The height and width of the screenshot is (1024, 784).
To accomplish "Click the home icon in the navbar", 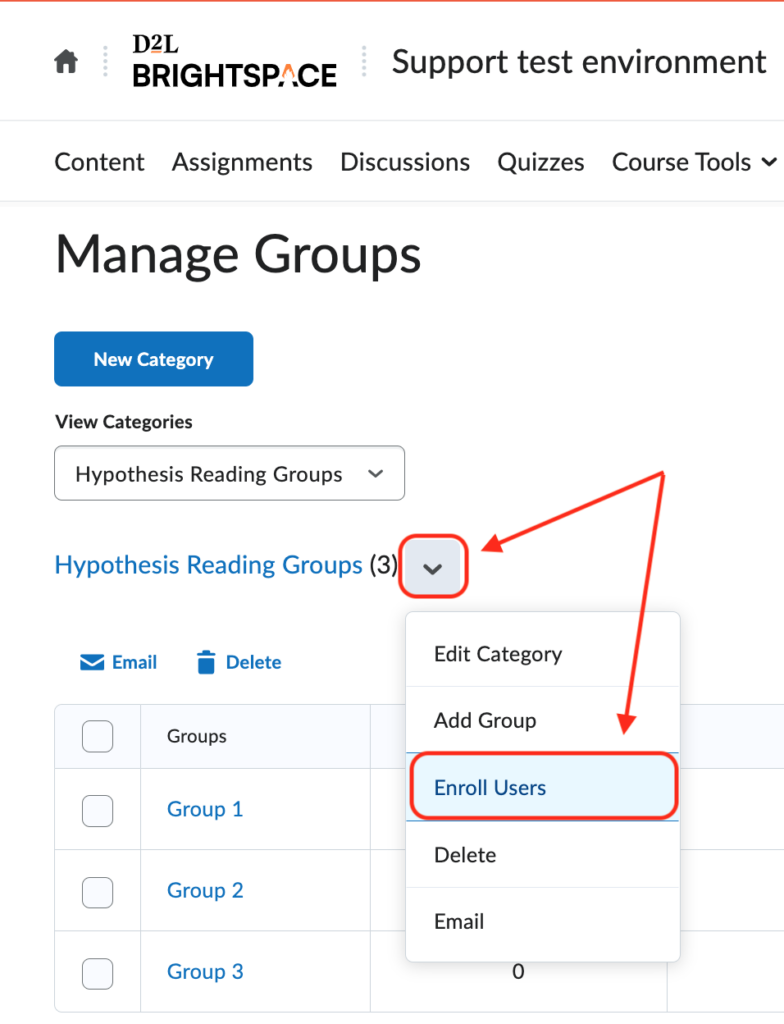I will [x=65, y=61].
